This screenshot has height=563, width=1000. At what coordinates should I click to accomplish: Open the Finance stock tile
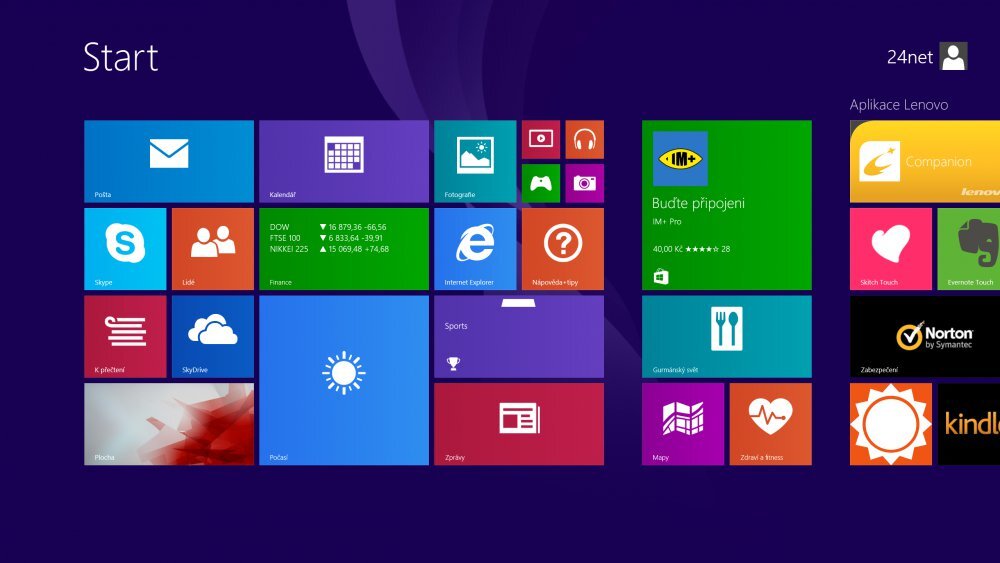(343, 249)
